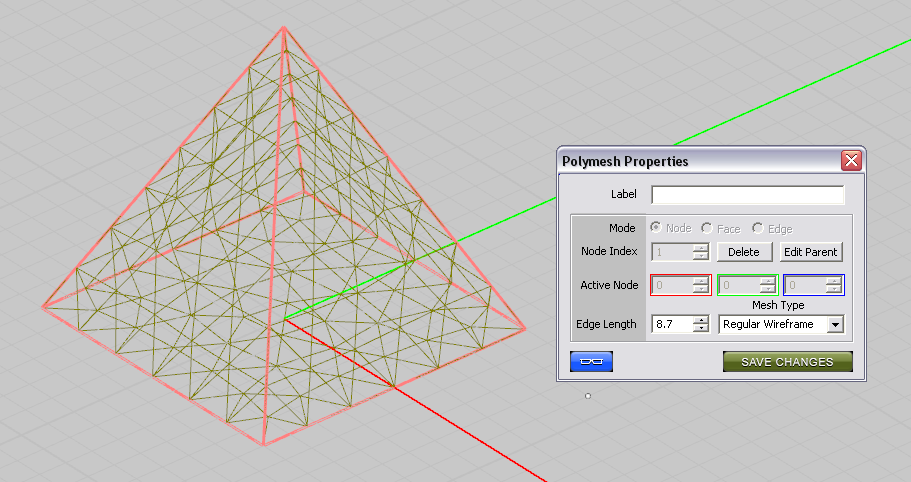The height and width of the screenshot is (482, 911).
Task: Decrement the blue Active Node Z spinner
Action: pos(834,289)
